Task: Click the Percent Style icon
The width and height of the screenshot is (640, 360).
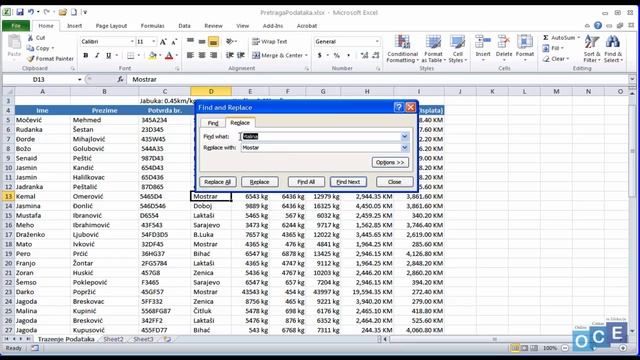Action: pyautogui.click(x=337, y=56)
